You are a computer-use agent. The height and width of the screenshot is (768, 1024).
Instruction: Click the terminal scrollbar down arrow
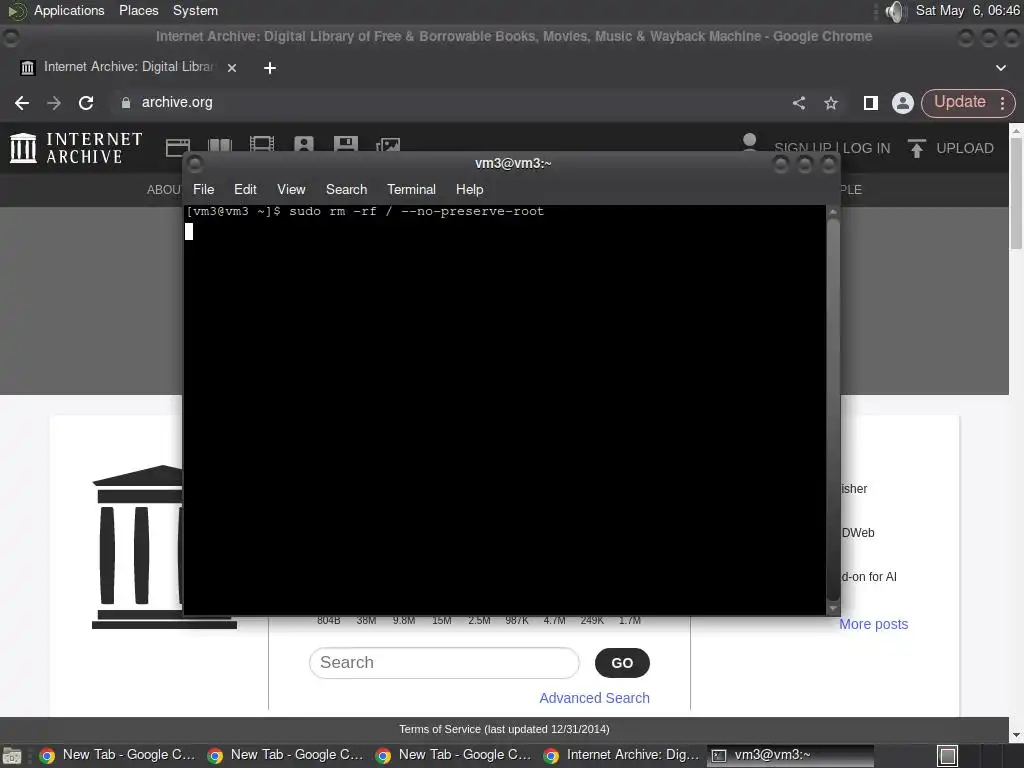[833, 609]
